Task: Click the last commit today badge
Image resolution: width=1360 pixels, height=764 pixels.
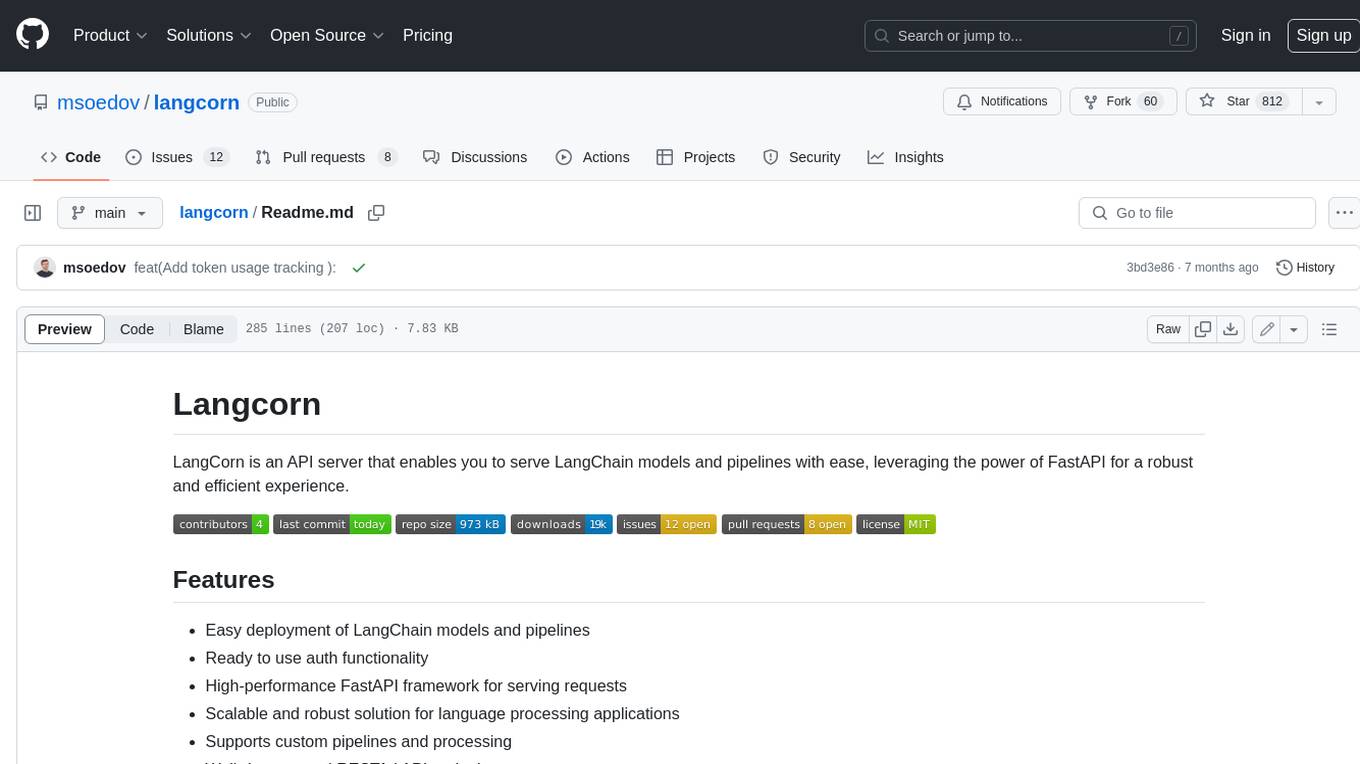Action: coord(332,524)
